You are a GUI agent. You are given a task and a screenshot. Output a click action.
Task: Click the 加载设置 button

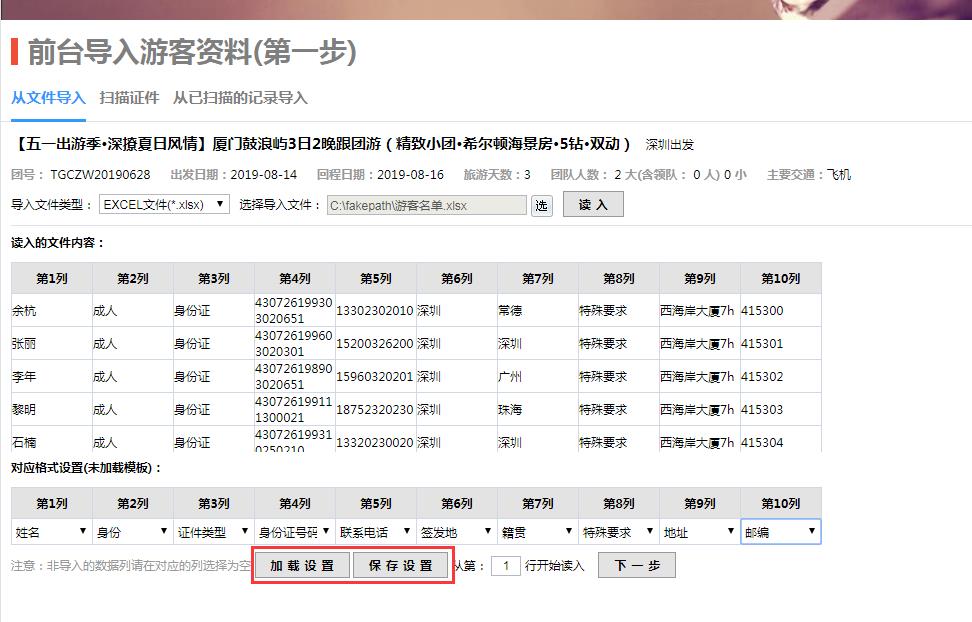pos(302,565)
